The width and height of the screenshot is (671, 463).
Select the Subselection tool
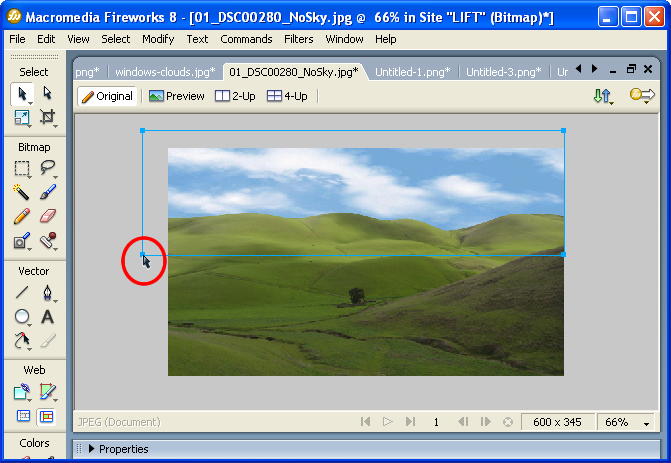coord(47,93)
